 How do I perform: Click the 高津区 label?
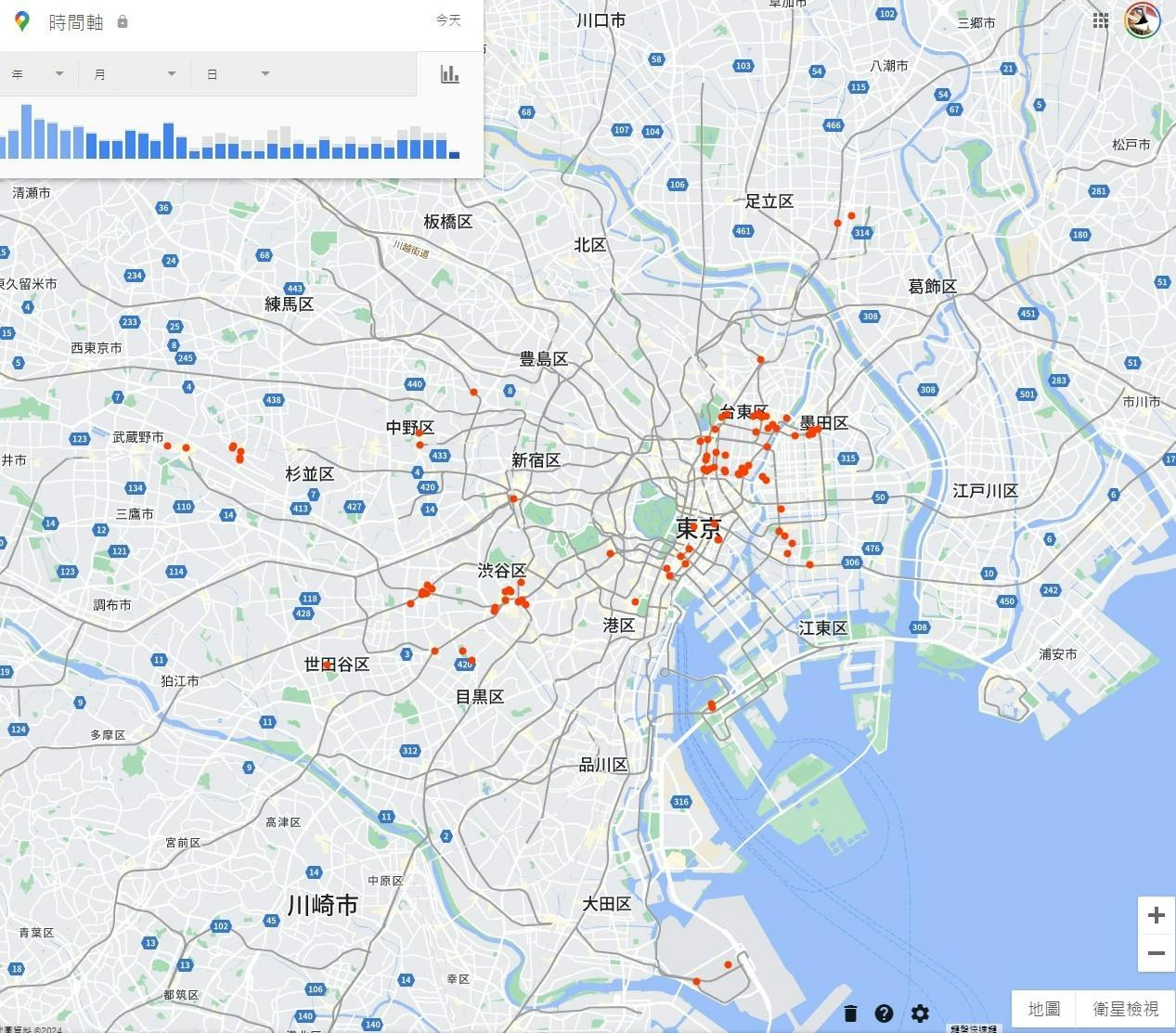pos(283,822)
